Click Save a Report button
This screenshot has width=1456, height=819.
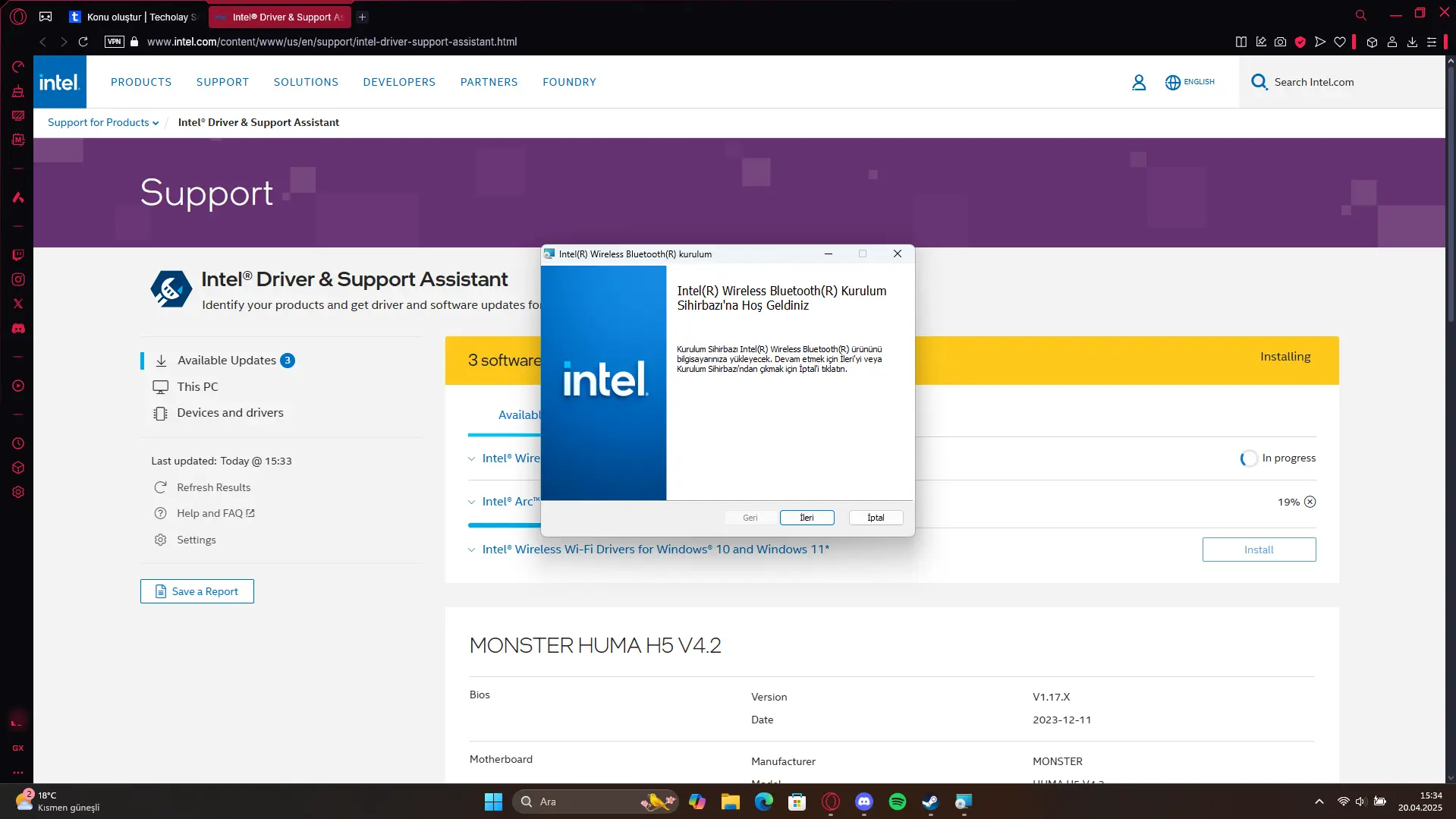point(197,591)
